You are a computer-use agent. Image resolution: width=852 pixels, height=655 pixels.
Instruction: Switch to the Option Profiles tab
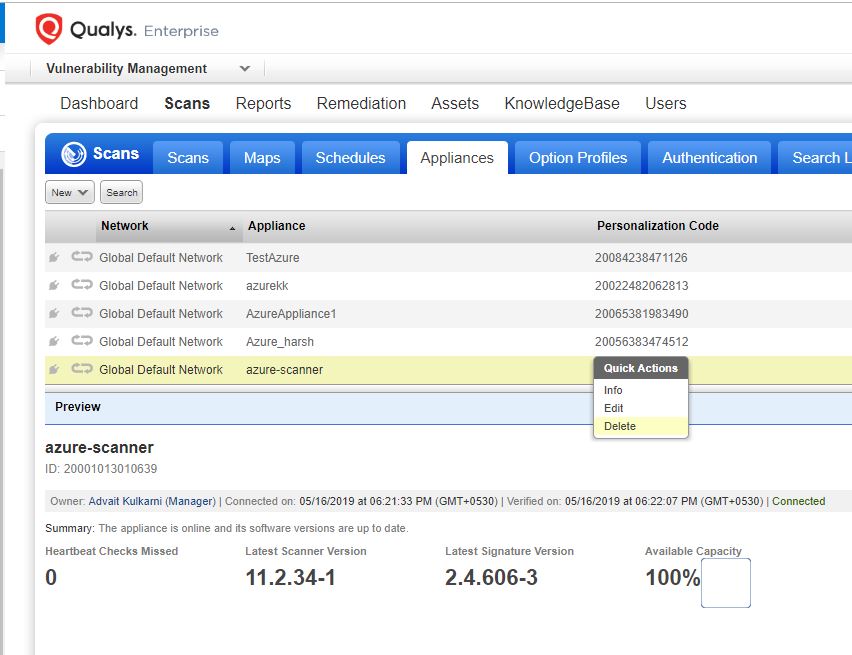pos(578,158)
